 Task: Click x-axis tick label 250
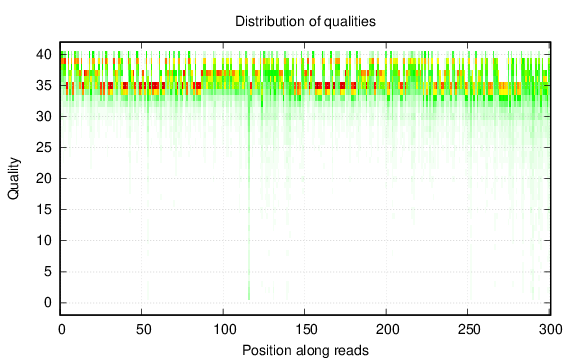click(x=469, y=330)
